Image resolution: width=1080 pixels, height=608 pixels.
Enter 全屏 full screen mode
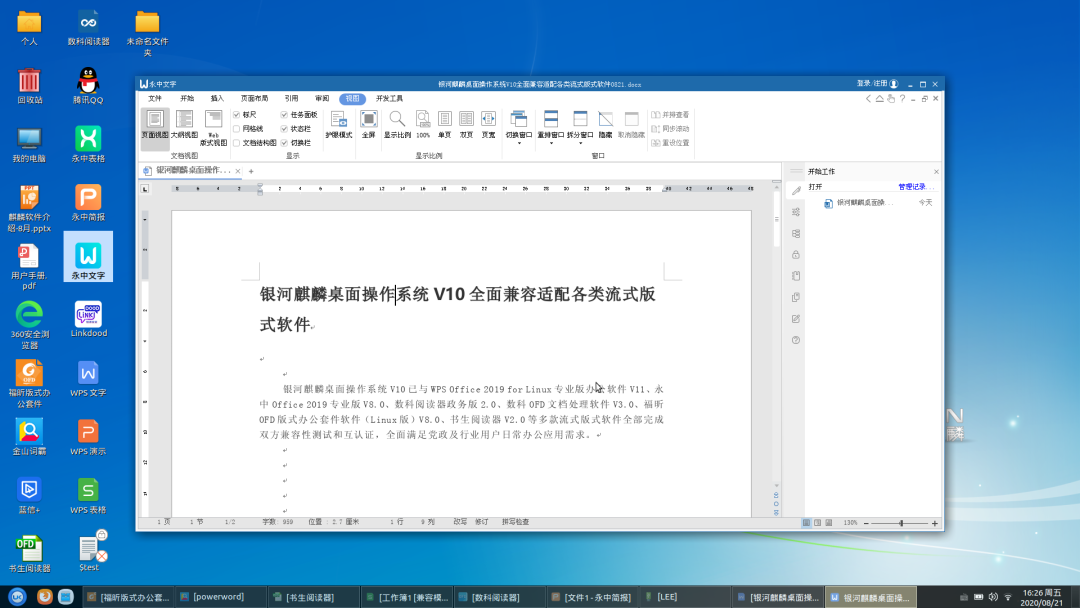pyautogui.click(x=368, y=124)
